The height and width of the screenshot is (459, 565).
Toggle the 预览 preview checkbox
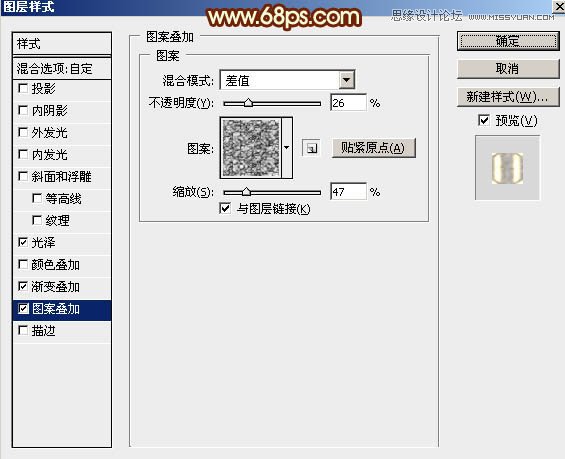(484, 120)
